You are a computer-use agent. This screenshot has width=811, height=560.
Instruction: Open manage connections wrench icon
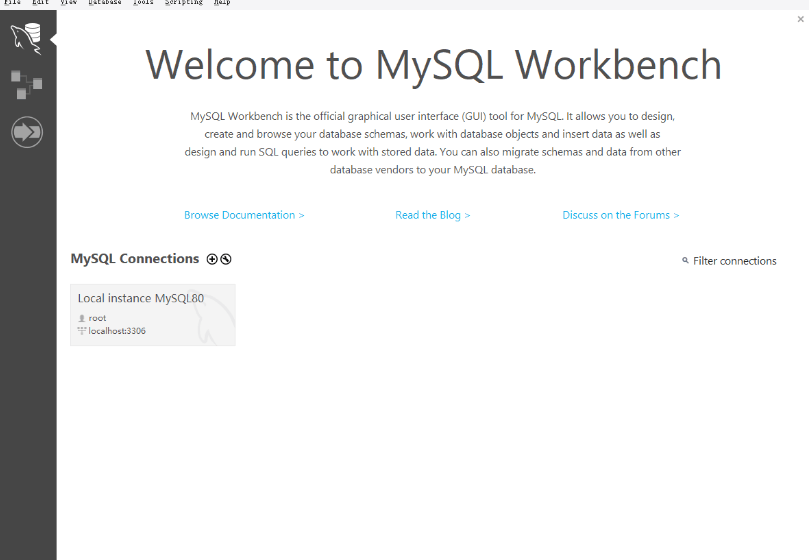click(226, 259)
